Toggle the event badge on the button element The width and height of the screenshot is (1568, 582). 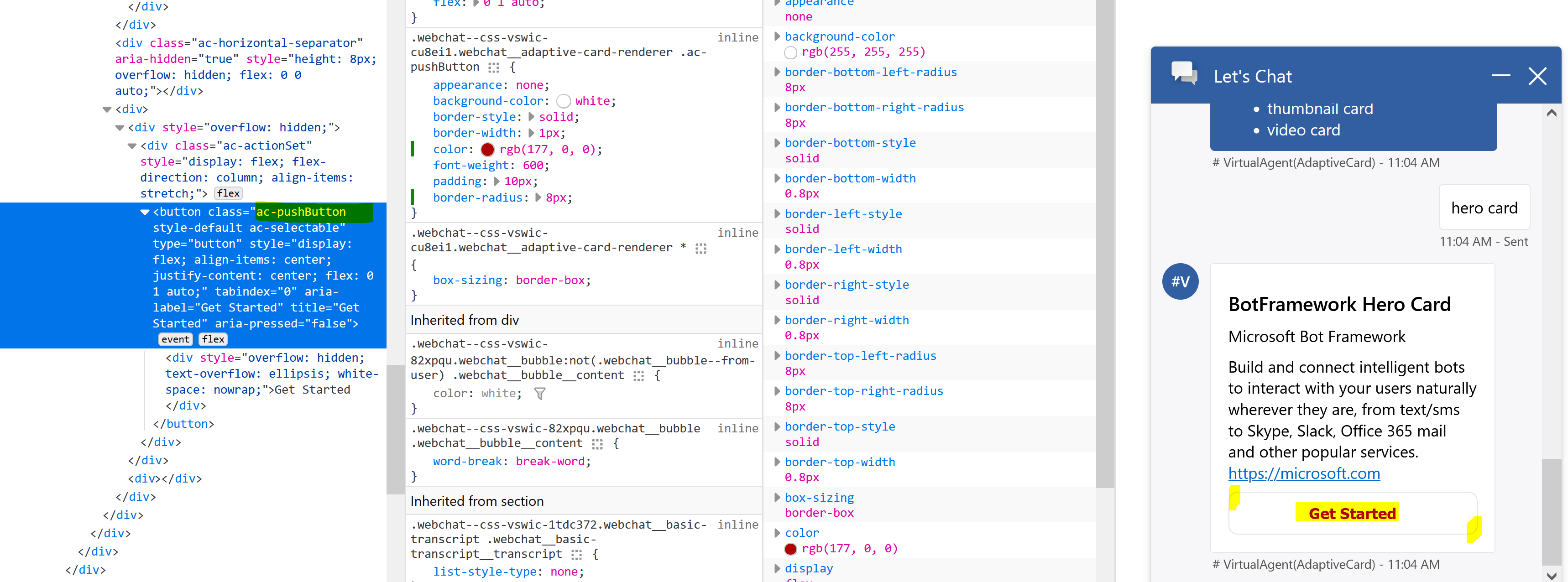(175, 339)
